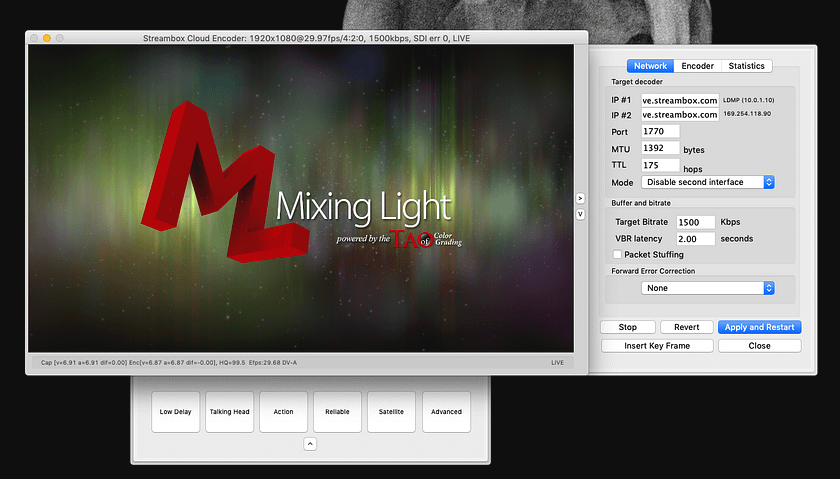Edit the Port field showing 1770
The image size is (840, 479).
661,131
